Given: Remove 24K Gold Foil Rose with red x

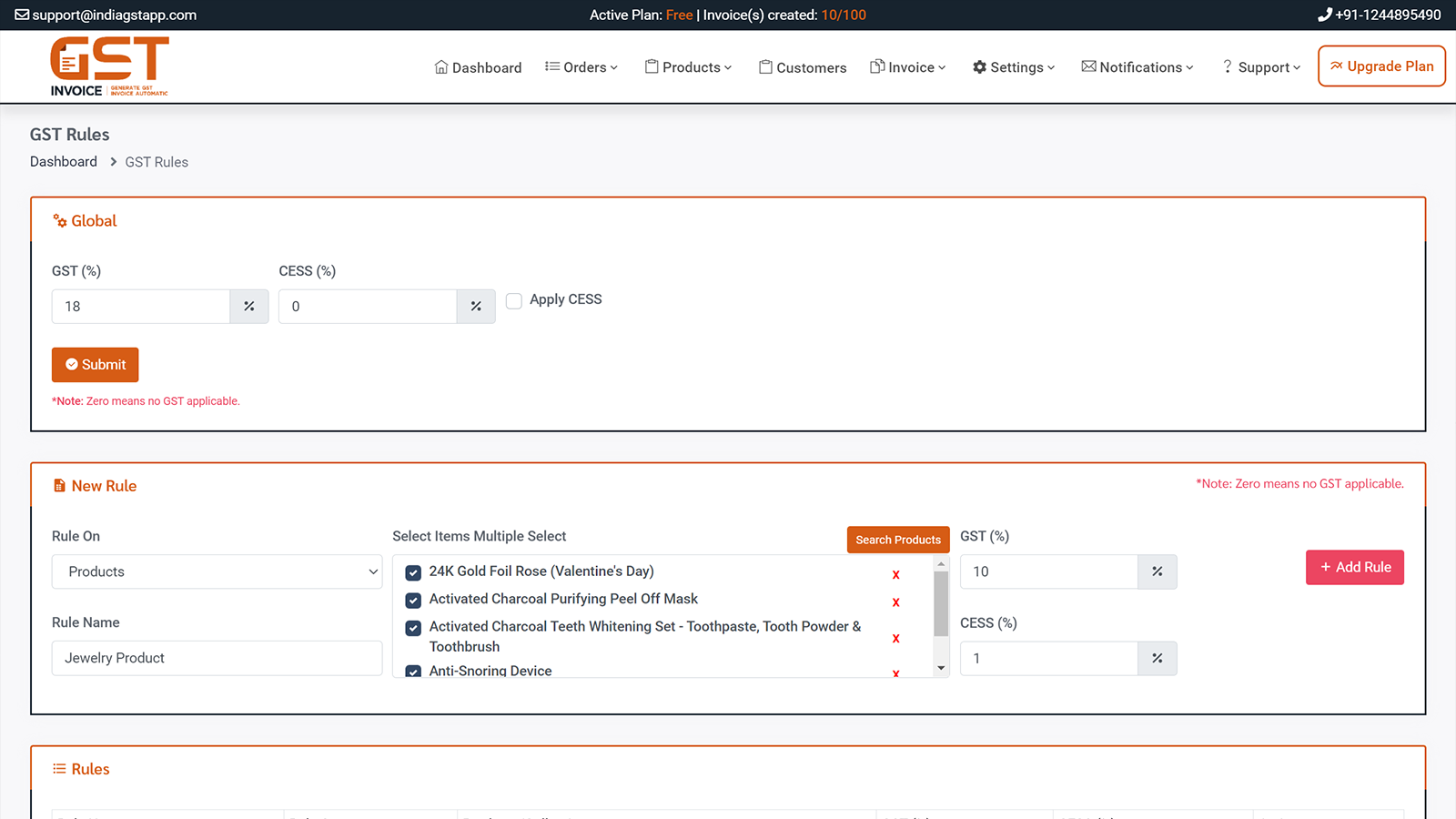Looking at the screenshot, I should click(895, 574).
